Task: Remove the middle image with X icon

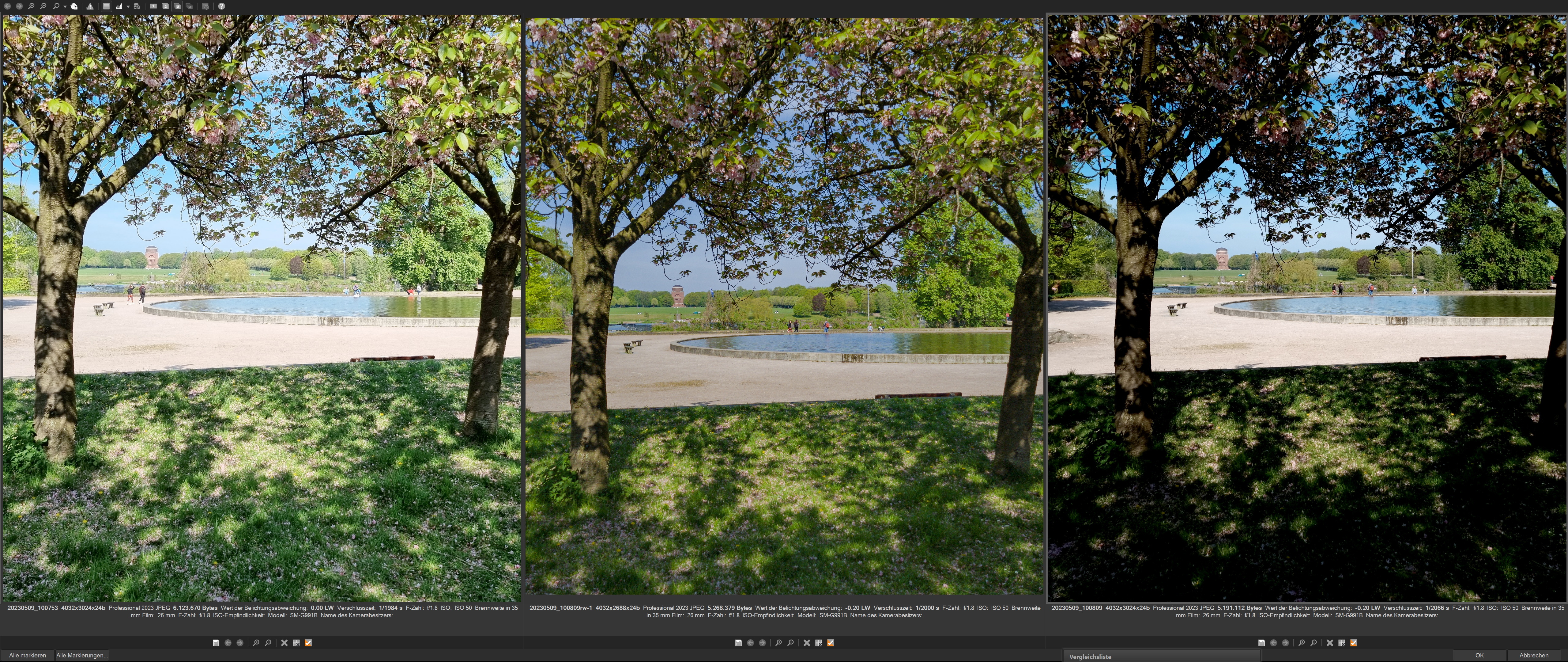Action: point(807,642)
